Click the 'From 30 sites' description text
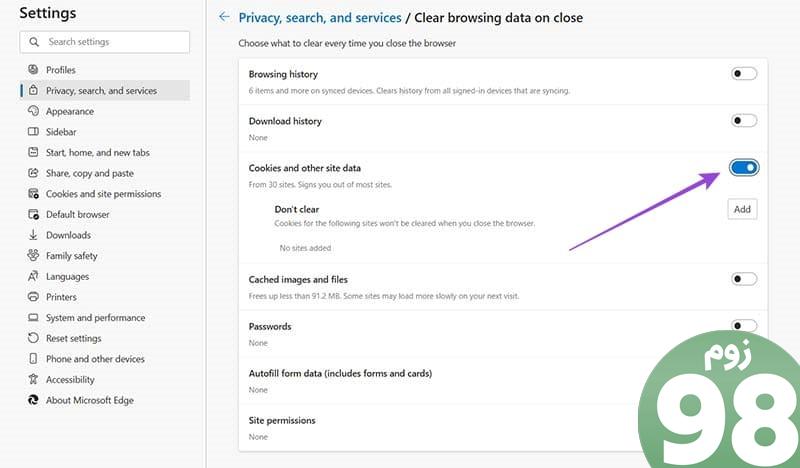 320,185
